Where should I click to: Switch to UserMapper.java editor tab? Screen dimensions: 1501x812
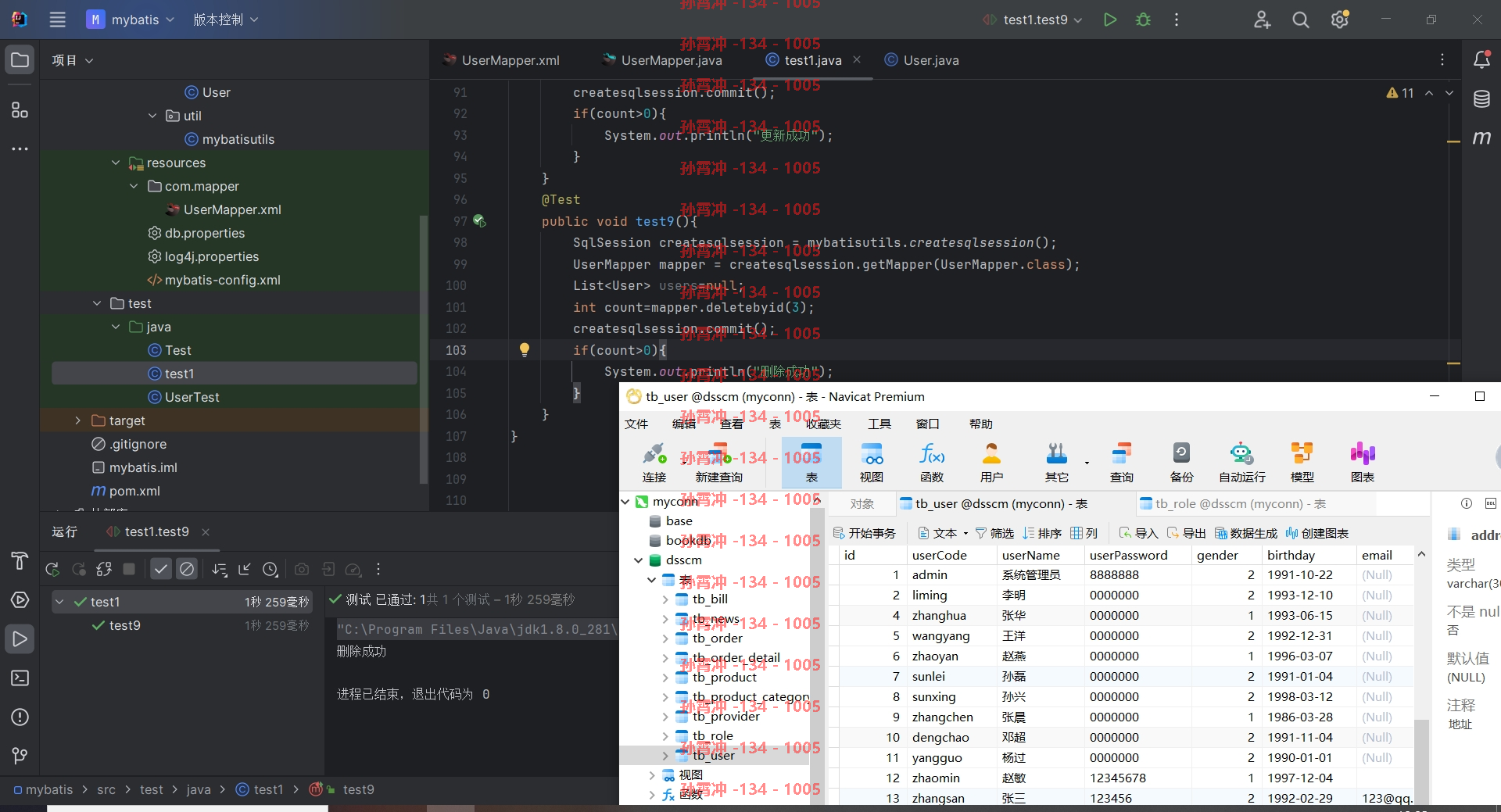pyautogui.click(x=663, y=60)
